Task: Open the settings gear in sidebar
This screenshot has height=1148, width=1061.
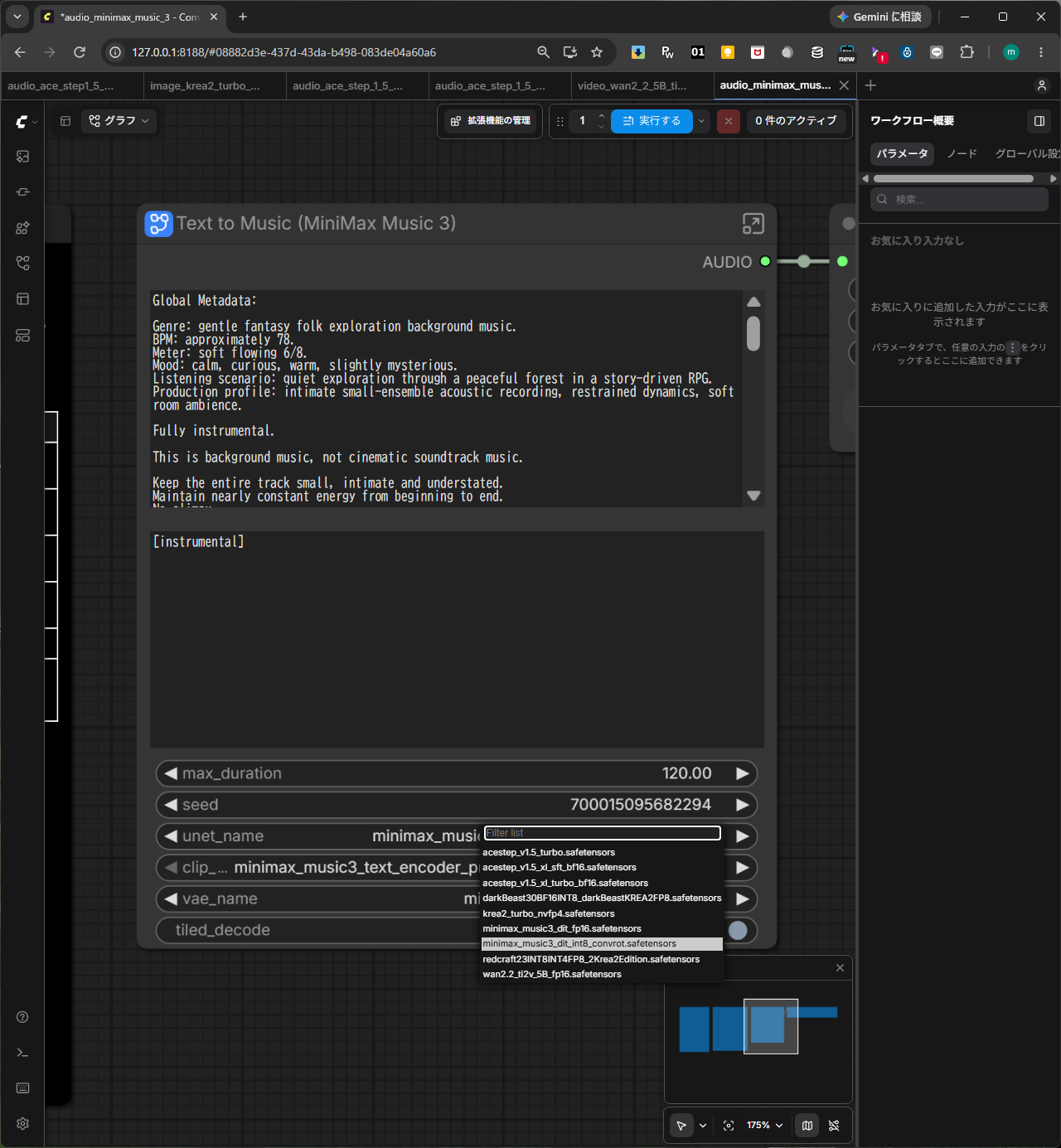Action: point(22,1124)
